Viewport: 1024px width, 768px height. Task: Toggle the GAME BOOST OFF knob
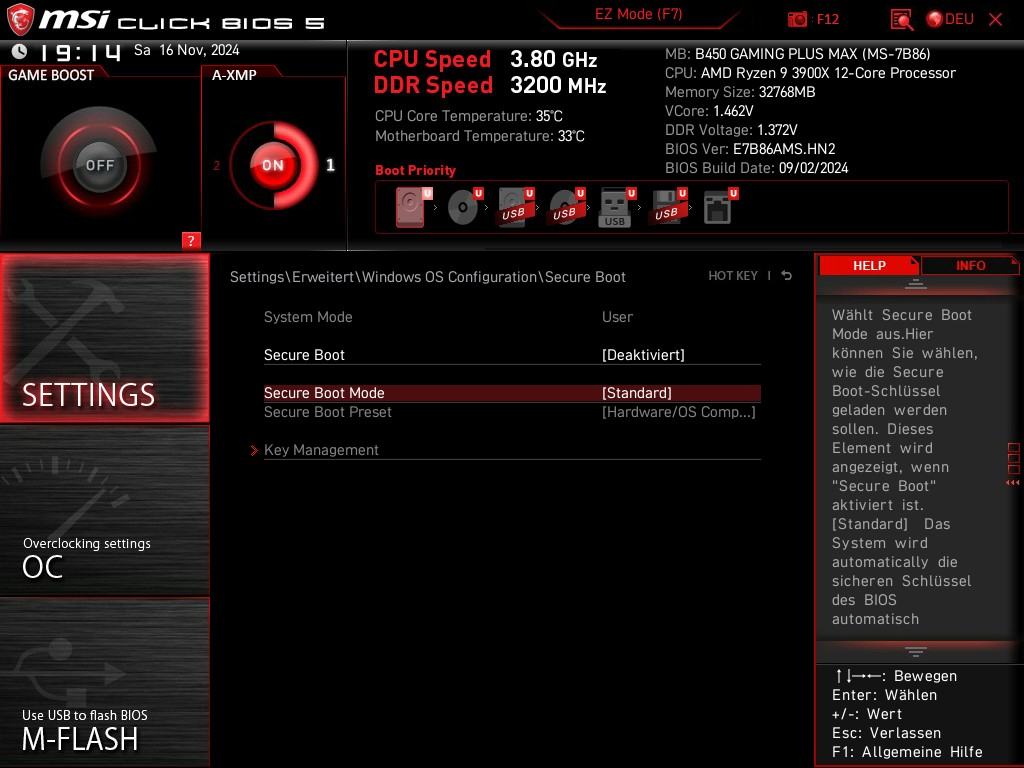(99, 165)
